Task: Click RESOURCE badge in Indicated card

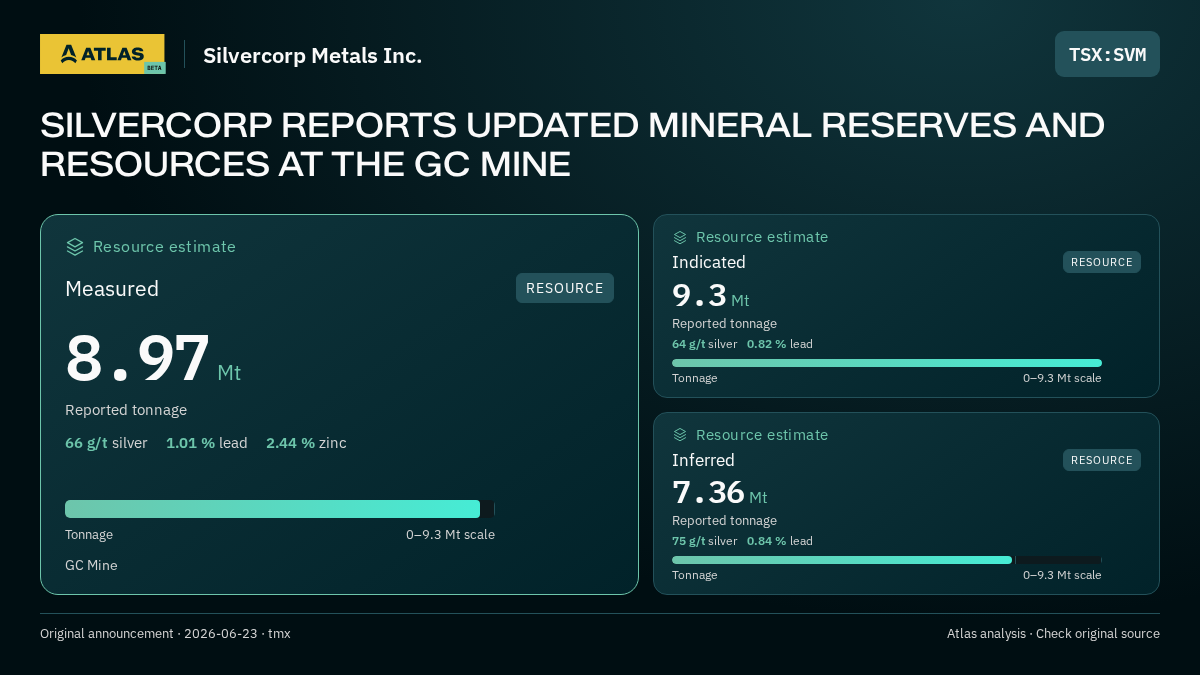Action: [x=1102, y=262]
